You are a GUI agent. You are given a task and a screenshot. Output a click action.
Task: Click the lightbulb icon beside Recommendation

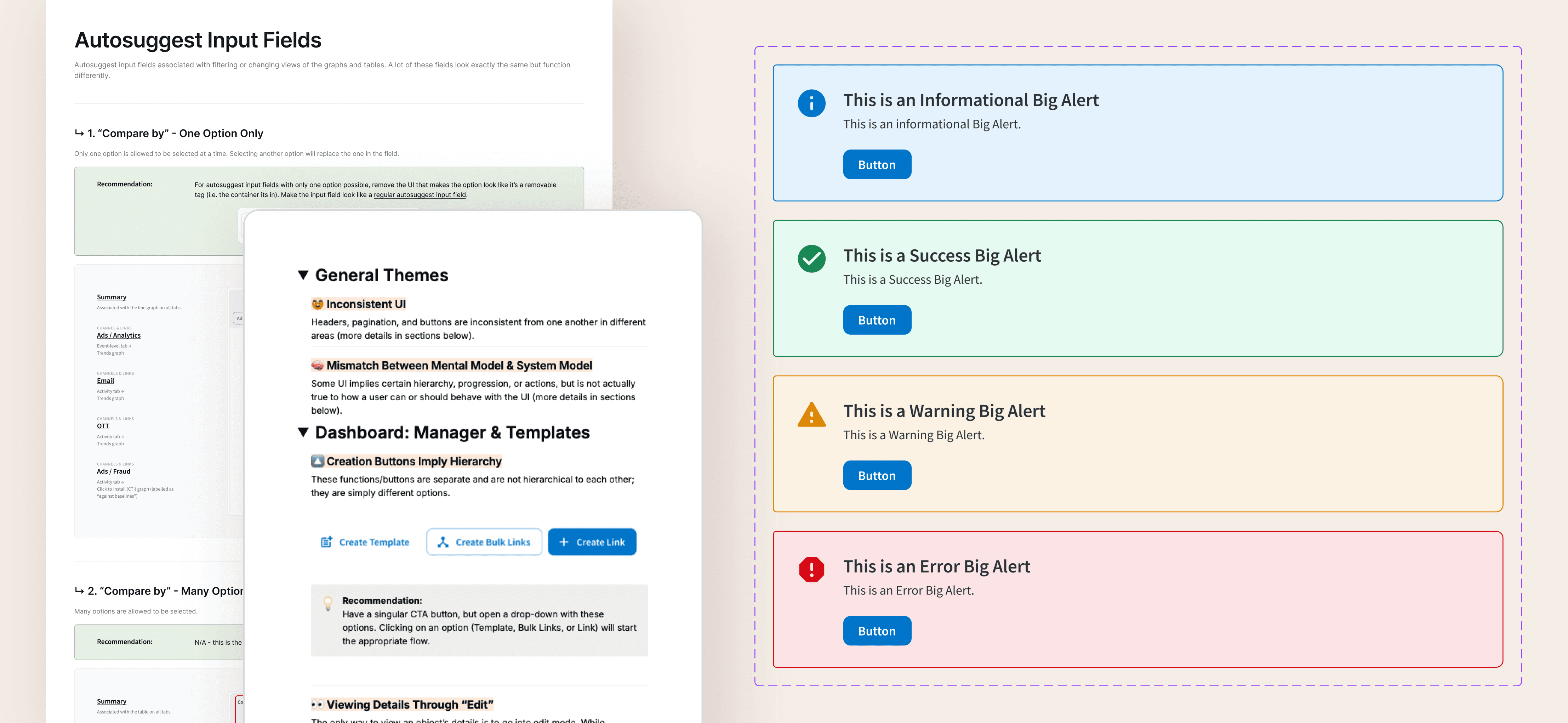327,603
